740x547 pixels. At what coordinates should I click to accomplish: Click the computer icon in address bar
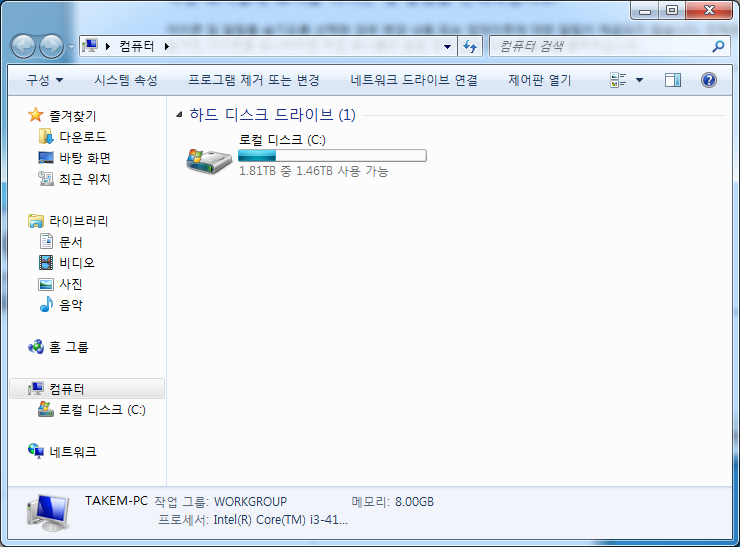(x=90, y=46)
